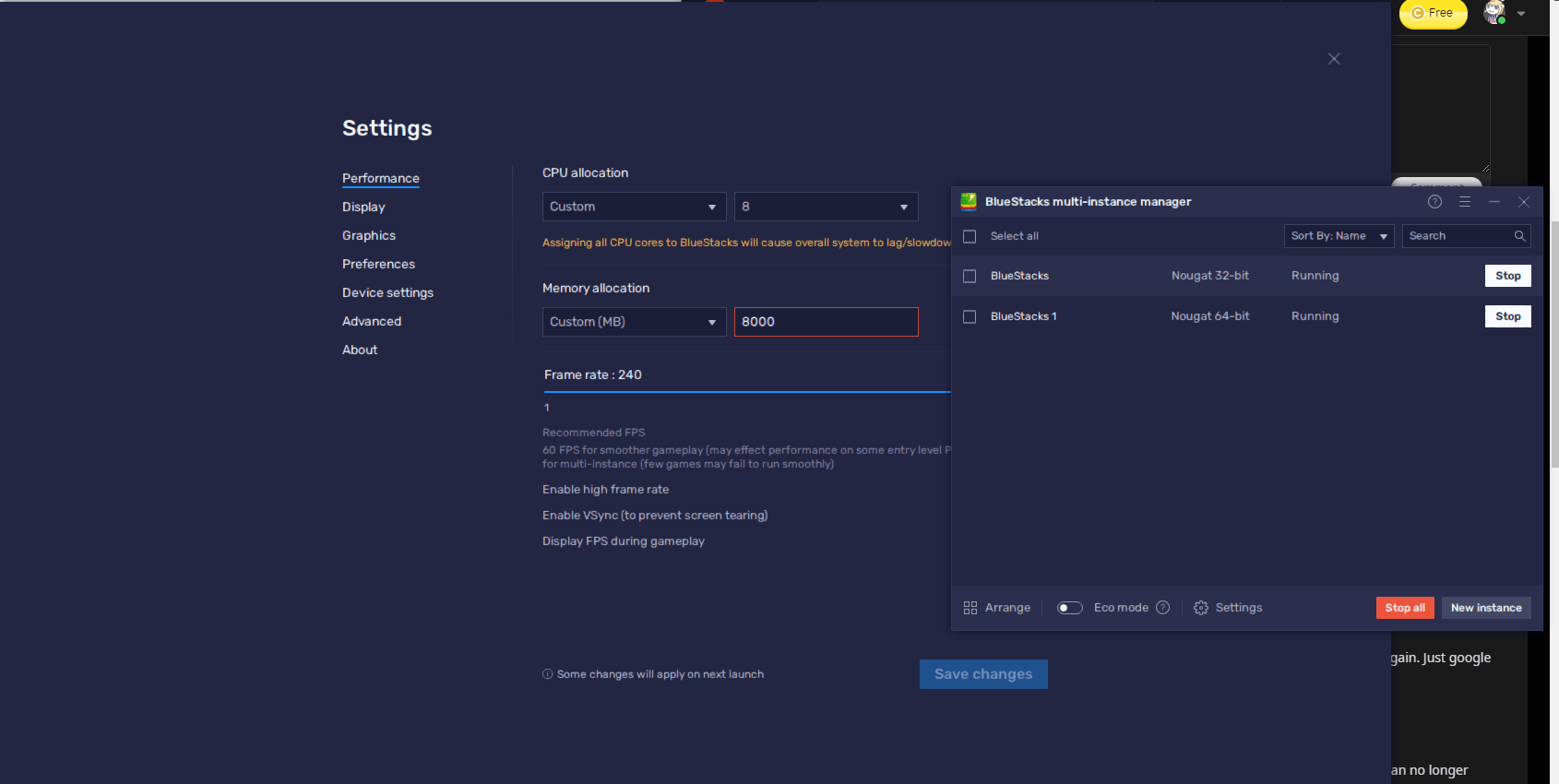Click the info icon beside the next-launch note
This screenshot has width=1559, height=784.
[548, 674]
